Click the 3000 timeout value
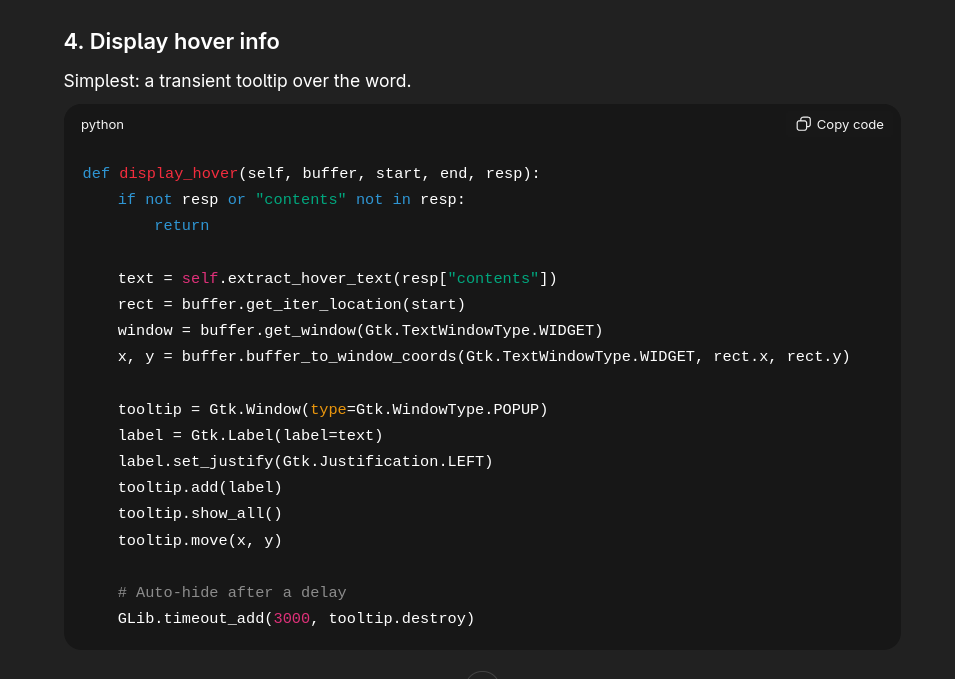This screenshot has height=679, width=955. [291, 619]
